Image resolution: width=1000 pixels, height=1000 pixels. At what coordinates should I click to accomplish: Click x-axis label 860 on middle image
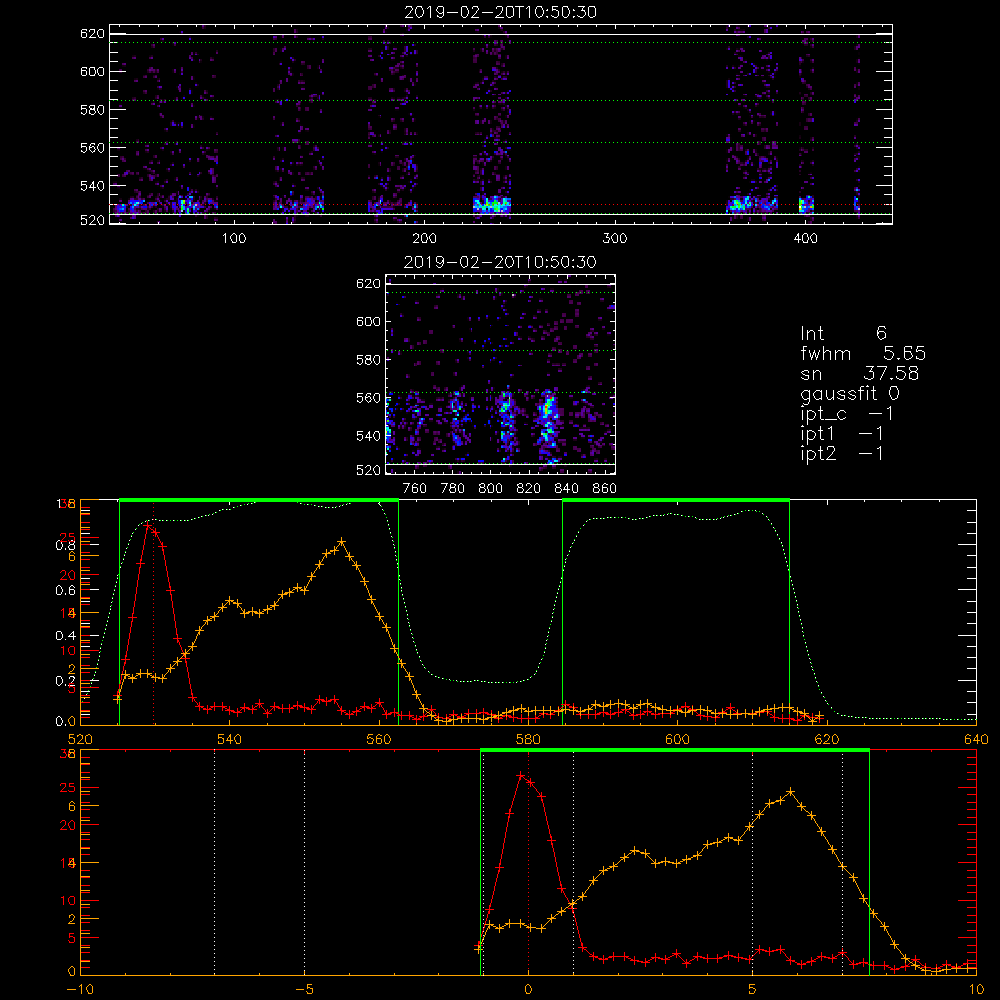(605, 489)
